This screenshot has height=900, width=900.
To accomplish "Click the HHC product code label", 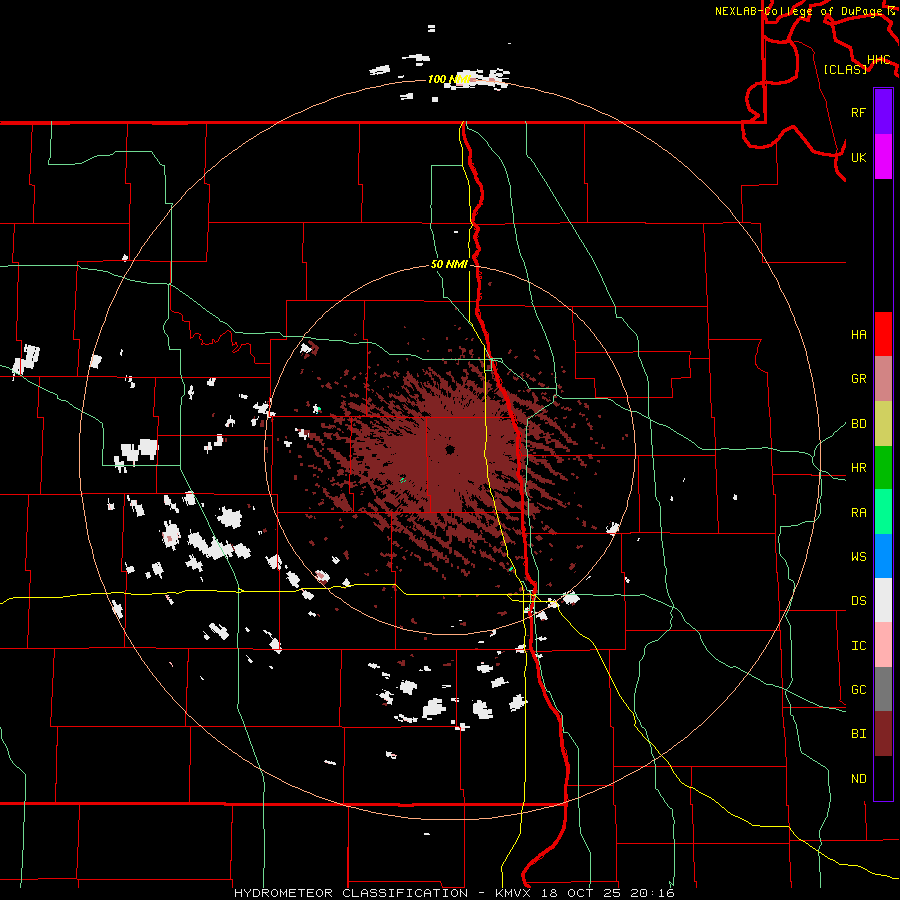I will tap(878, 60).
